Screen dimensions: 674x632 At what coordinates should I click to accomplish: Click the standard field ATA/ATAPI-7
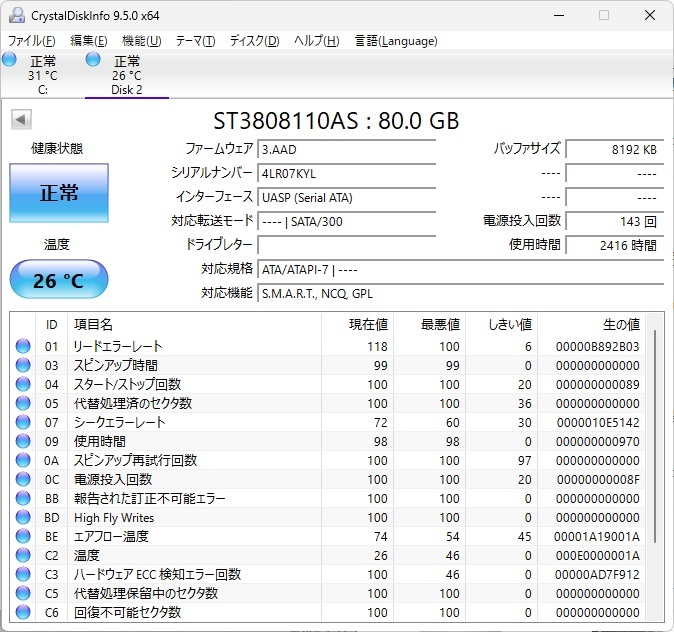(461, 270)
